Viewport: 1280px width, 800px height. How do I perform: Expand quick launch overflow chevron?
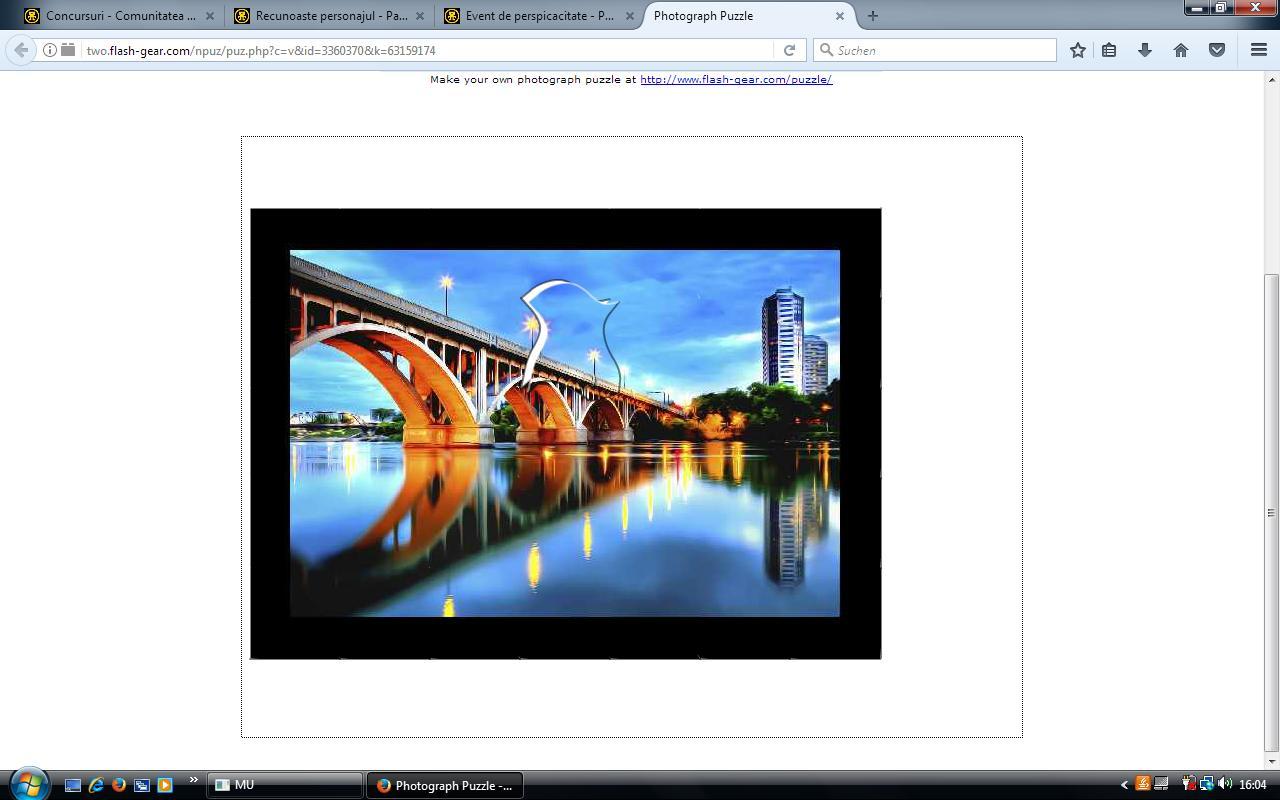[193, 780]
